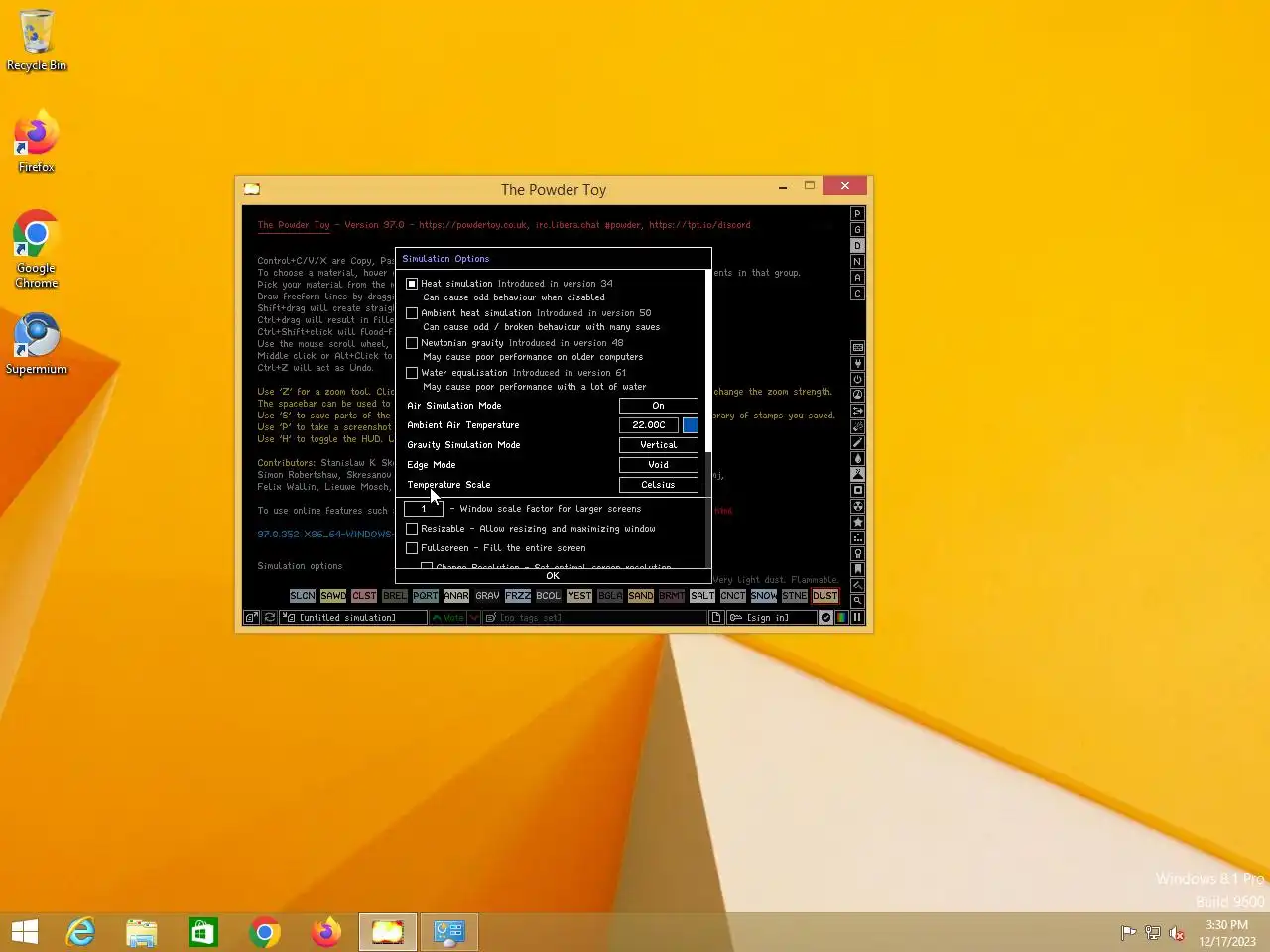This screenshot has height=952, width=1270.
Task: Click blue ambient air temperature color swatch
Action: tap(691, 425)
